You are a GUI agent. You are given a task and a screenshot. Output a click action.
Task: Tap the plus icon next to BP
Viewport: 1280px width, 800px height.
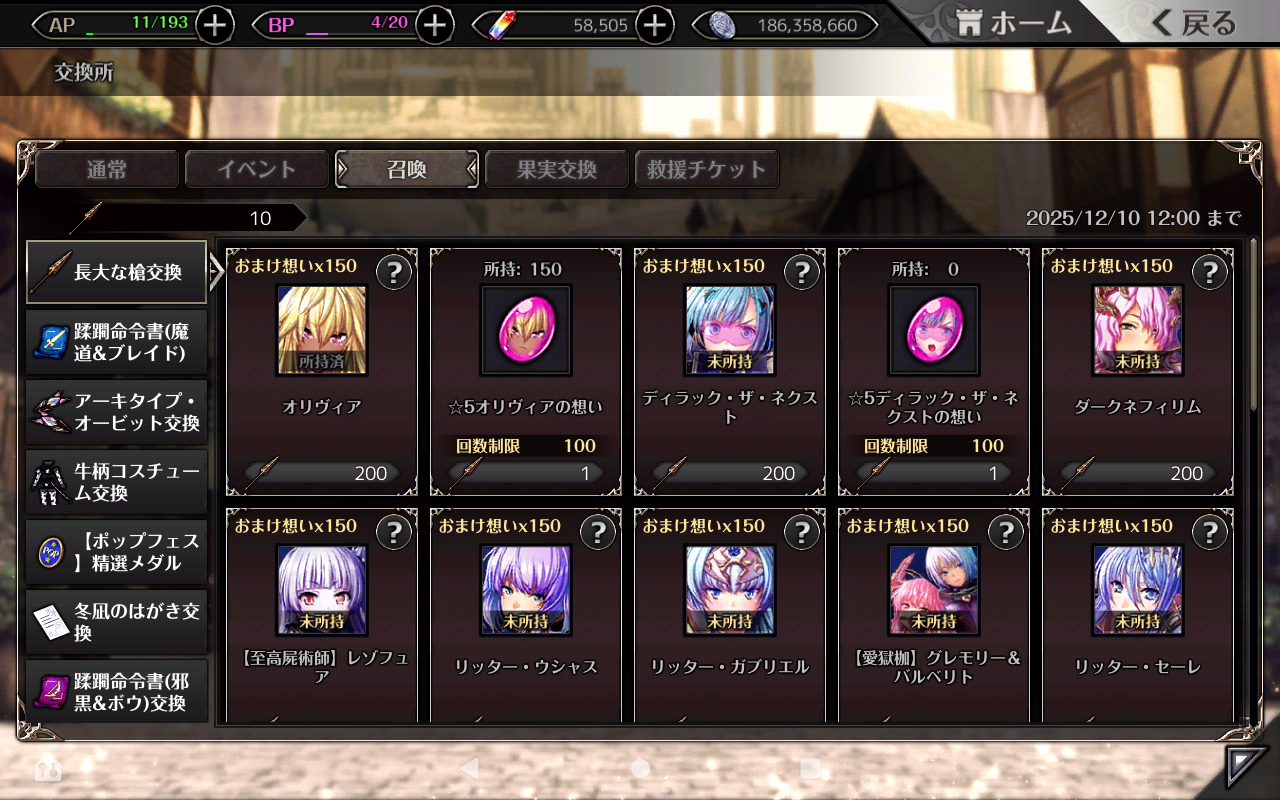(x=434, y=25)
